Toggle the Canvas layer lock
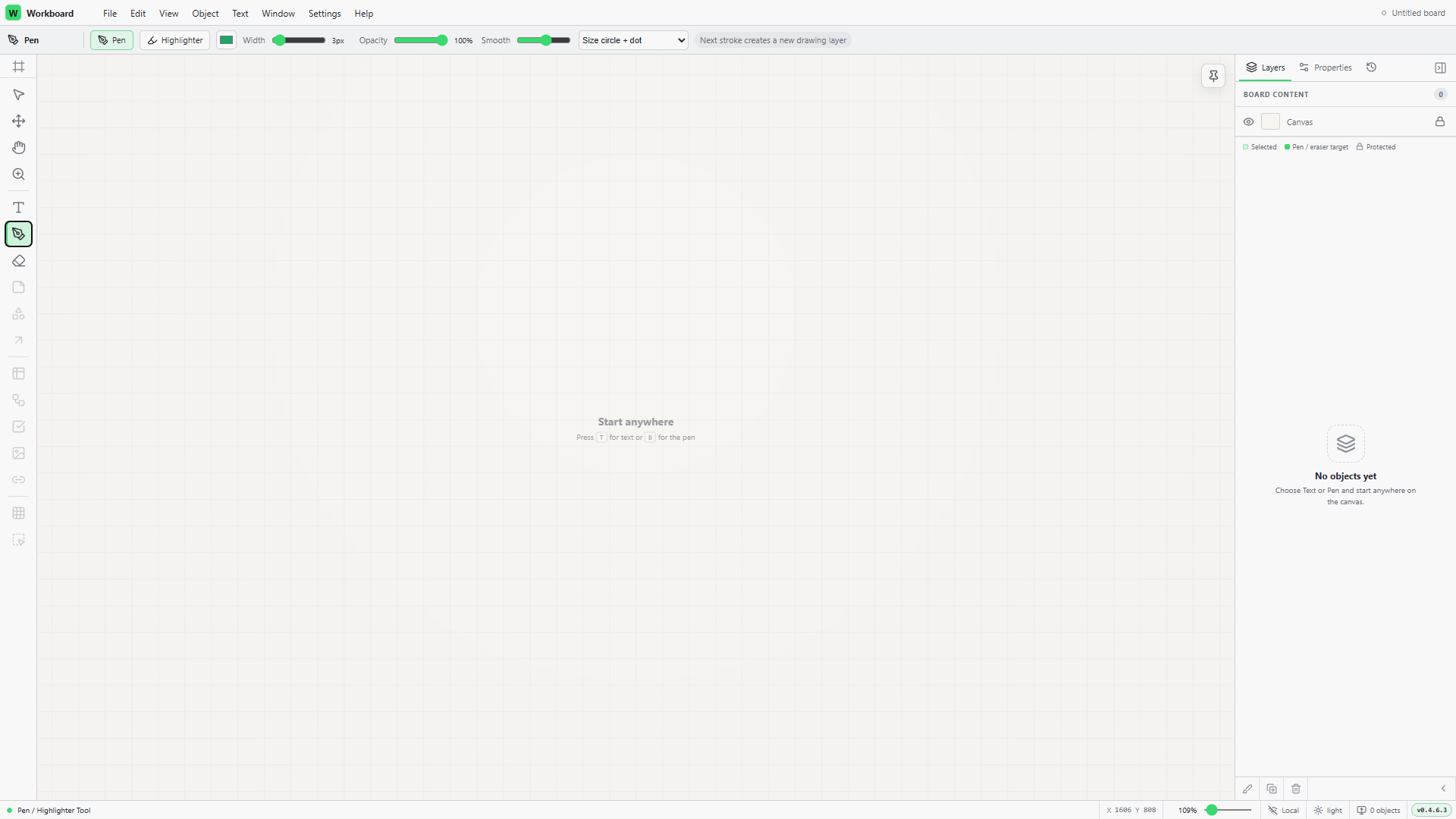The image size is (1456, 819). (1439, 122)
